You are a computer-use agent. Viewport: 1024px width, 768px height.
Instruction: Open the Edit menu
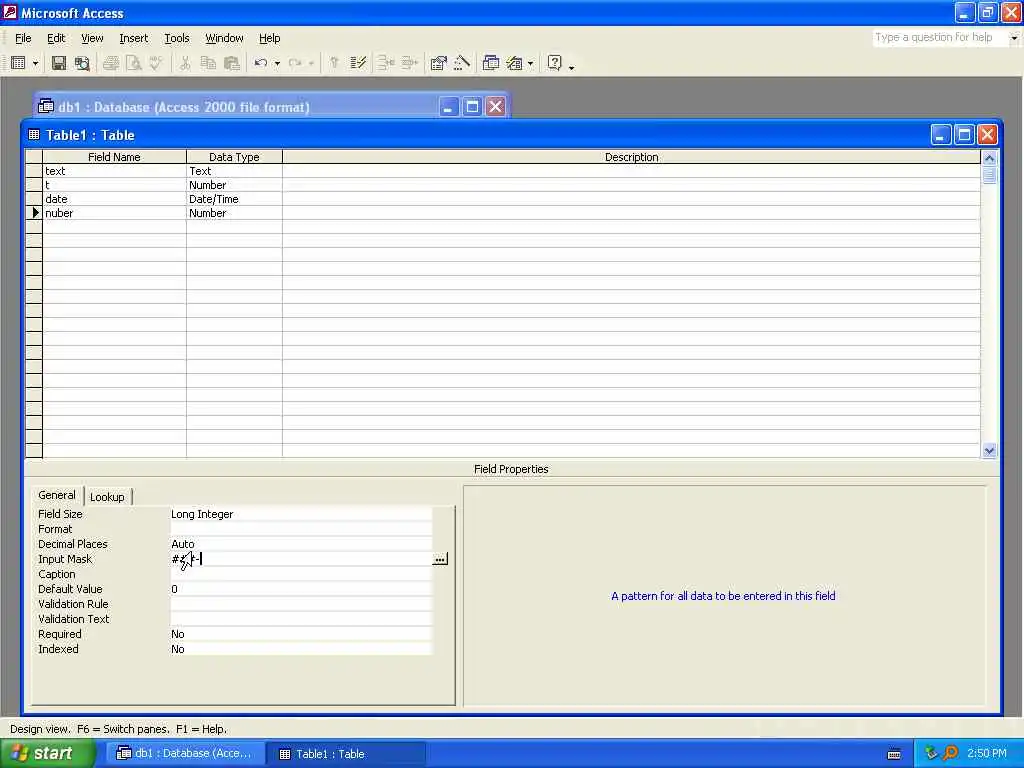pyautogui.click(x=56, y=38)
